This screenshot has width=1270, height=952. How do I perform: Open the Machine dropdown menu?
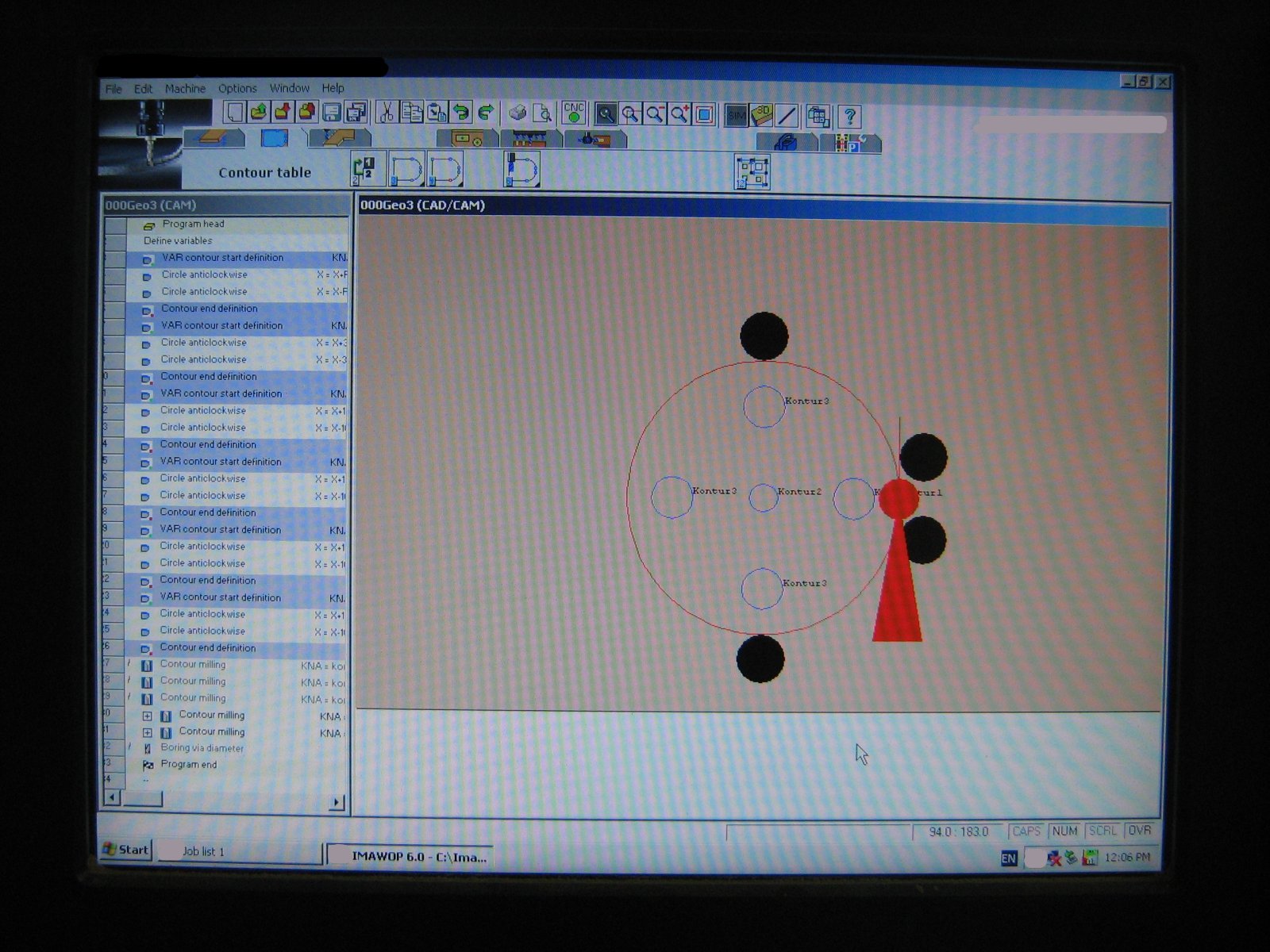[x=185, y=89]
